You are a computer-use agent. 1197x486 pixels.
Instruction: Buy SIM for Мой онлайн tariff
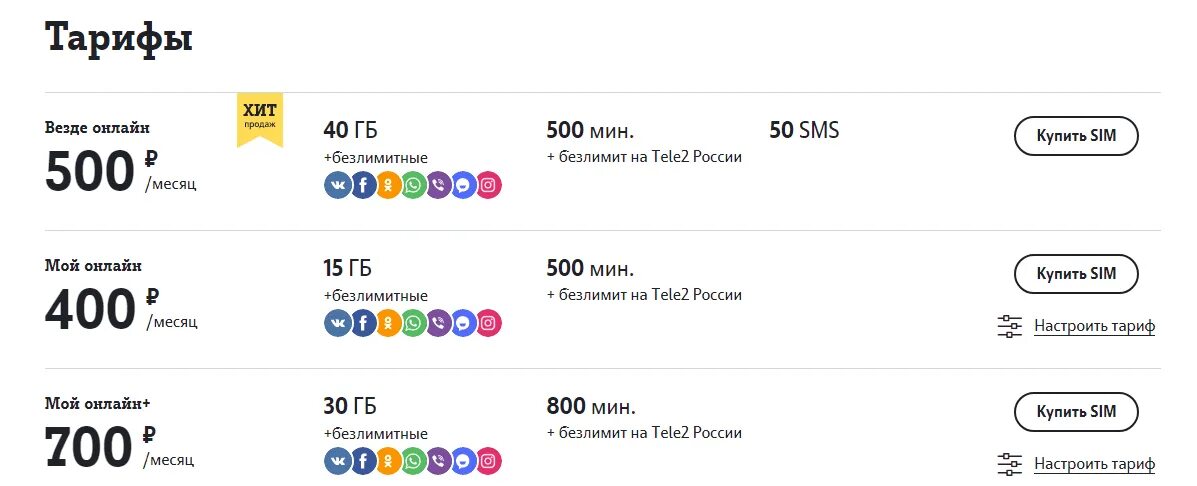point(1076,274)
